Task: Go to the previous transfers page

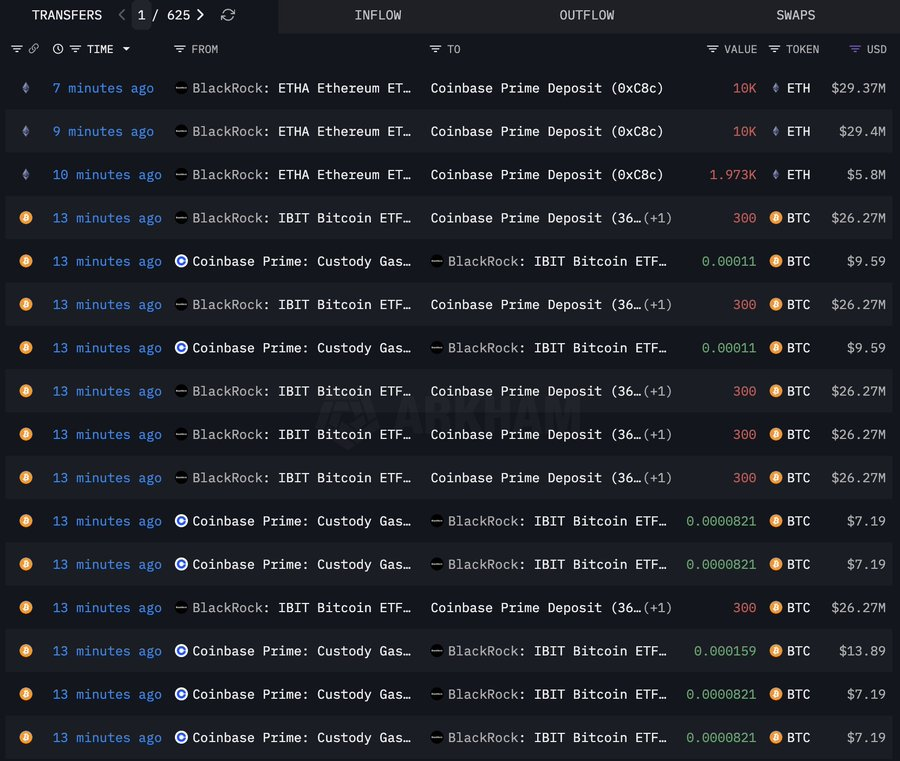Action: (121, 15)
